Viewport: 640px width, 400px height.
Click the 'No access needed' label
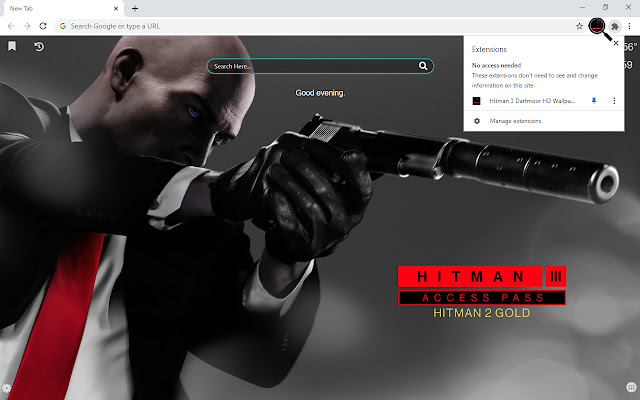[496, 65]
